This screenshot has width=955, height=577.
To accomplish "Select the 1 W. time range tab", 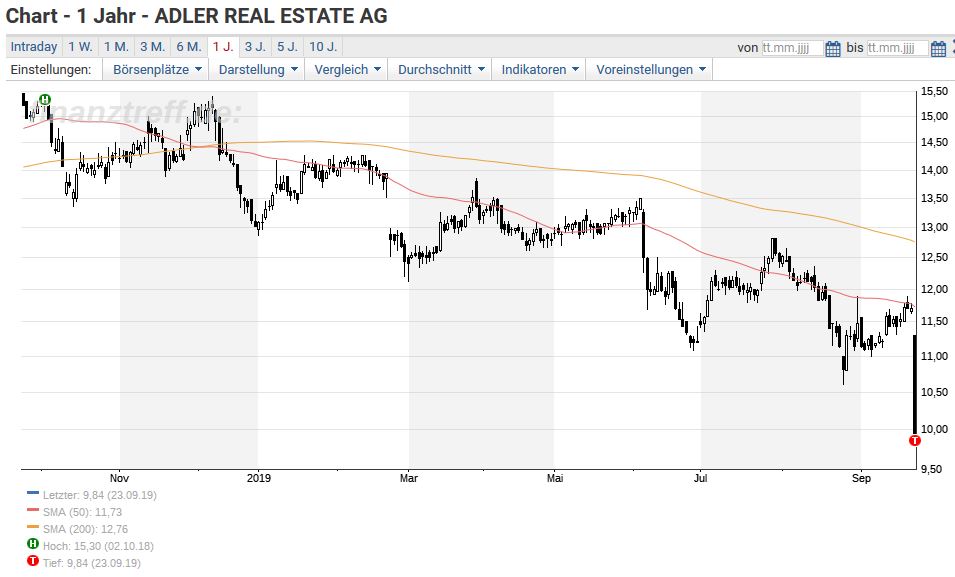I will coord(80,47).
